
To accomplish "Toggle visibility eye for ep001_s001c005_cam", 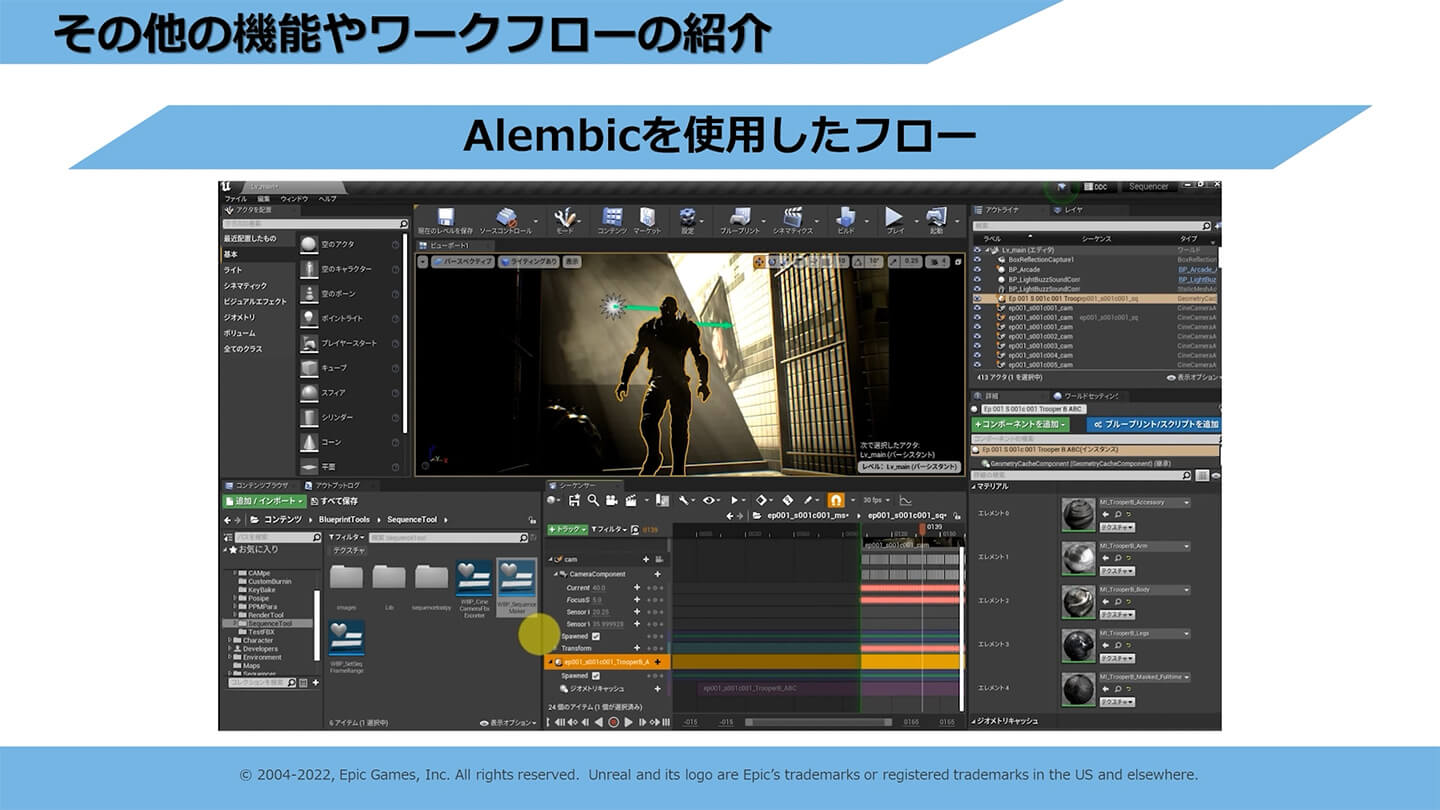I will coord(978,365).
